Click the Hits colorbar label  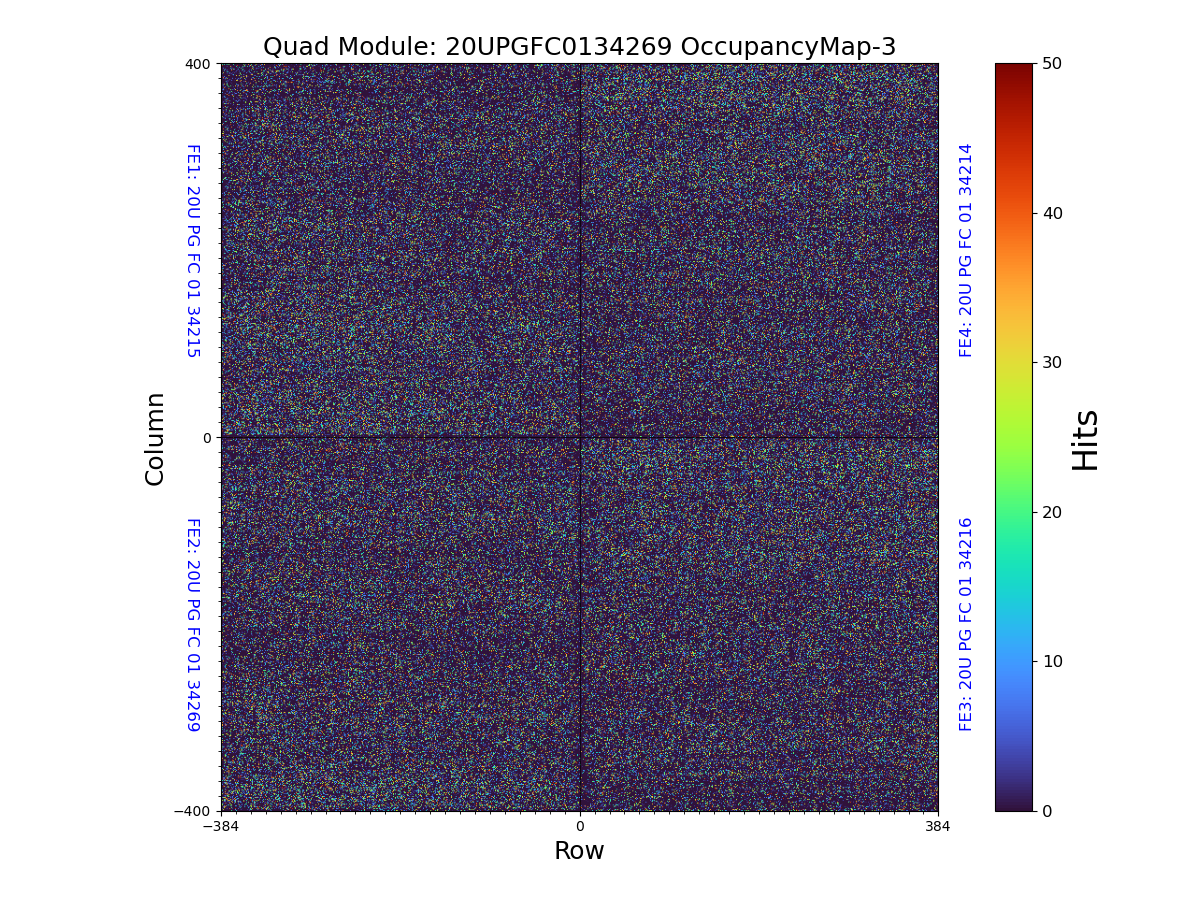(x=1085, y=439)
